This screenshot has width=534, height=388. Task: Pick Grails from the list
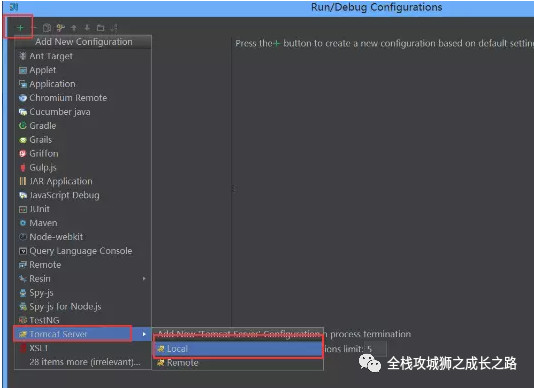click(83, 140)
